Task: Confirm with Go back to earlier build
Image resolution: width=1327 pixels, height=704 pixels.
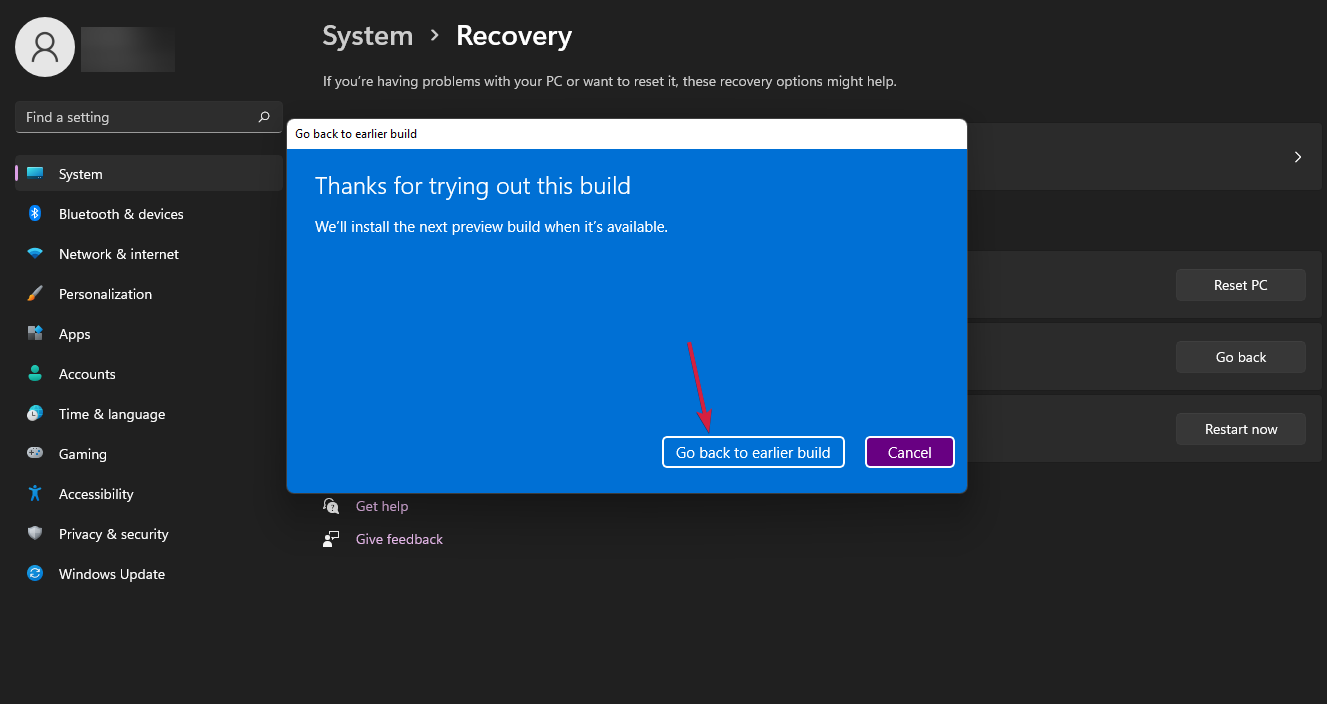Action: pyautogui.click(x=753, y=451)
